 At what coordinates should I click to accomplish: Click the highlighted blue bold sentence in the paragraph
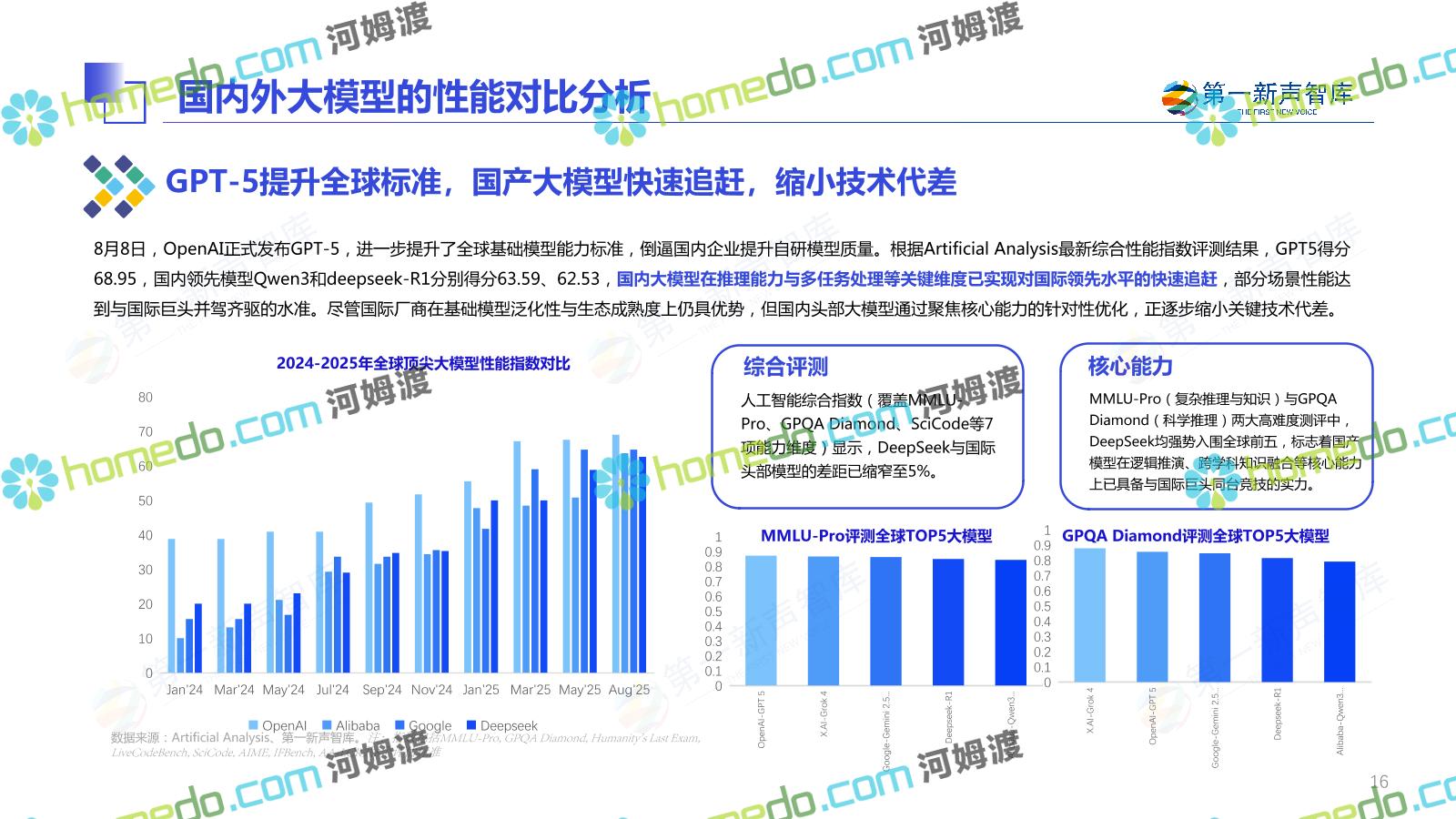coord(916,278)
